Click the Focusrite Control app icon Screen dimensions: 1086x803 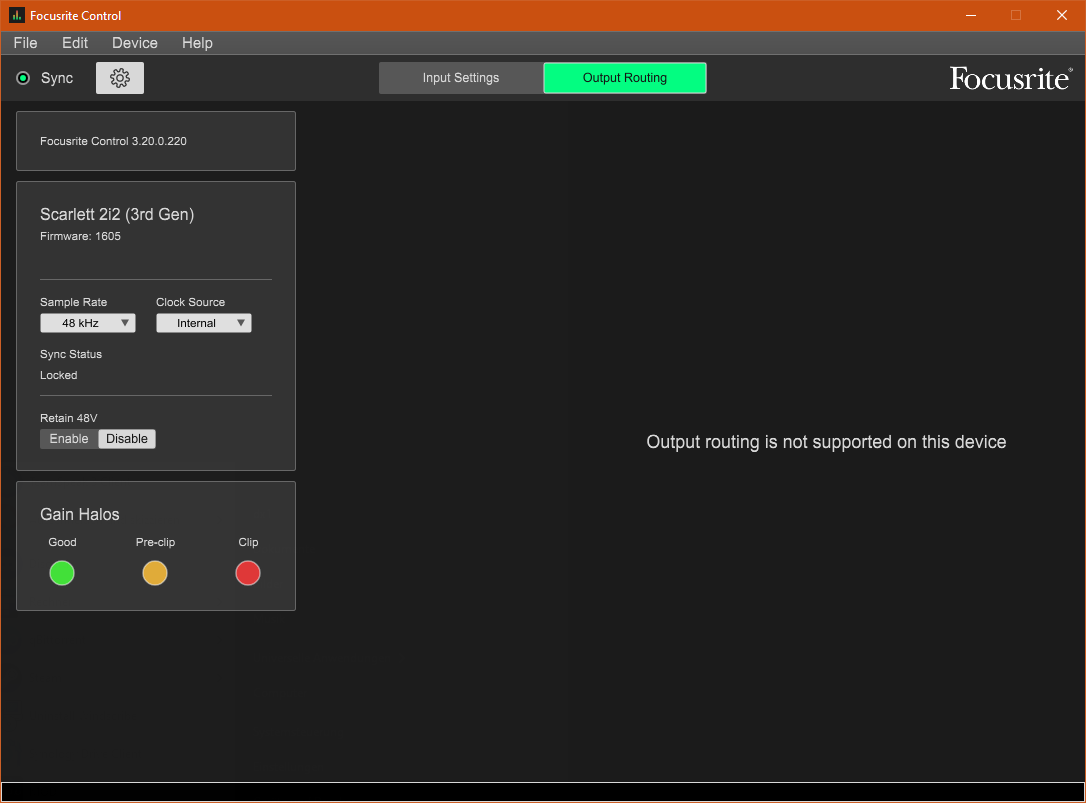(16, 15)
